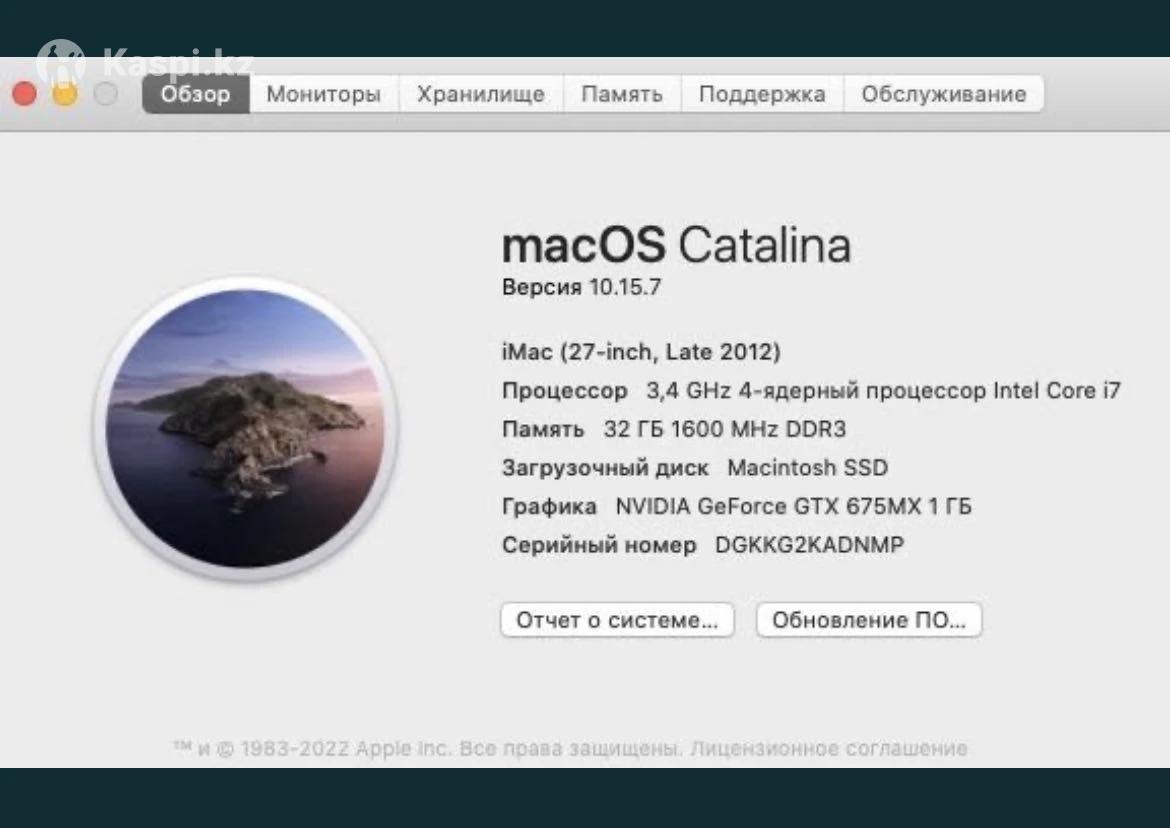The height and width of the screenshot is (828, 1170).
Task: Open the Хранилище tab
Action: tap(481, 94)
